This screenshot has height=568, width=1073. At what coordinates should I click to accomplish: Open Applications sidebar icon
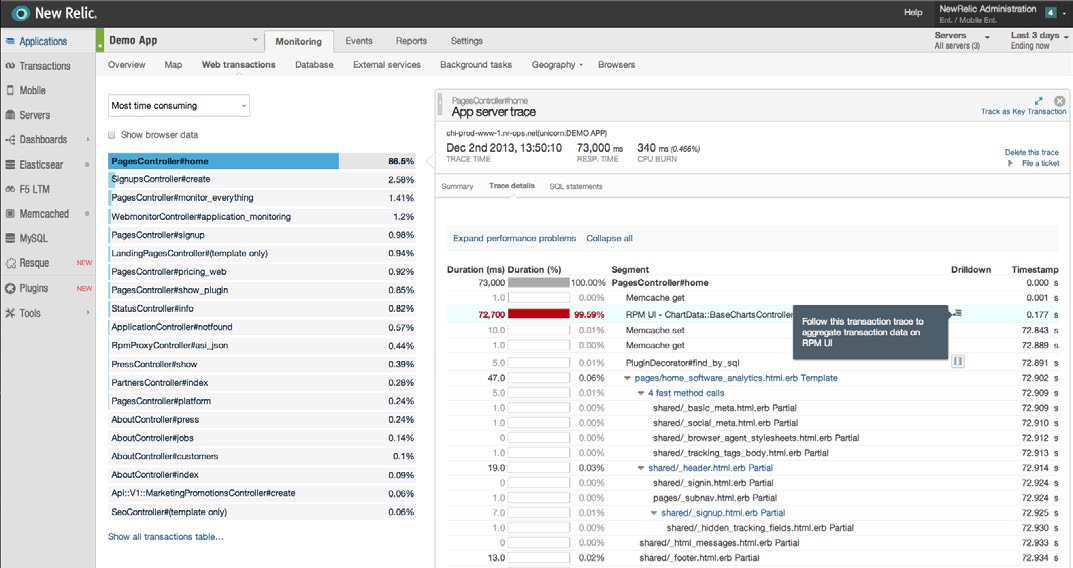pyautogui.click(x=10, y=41)
